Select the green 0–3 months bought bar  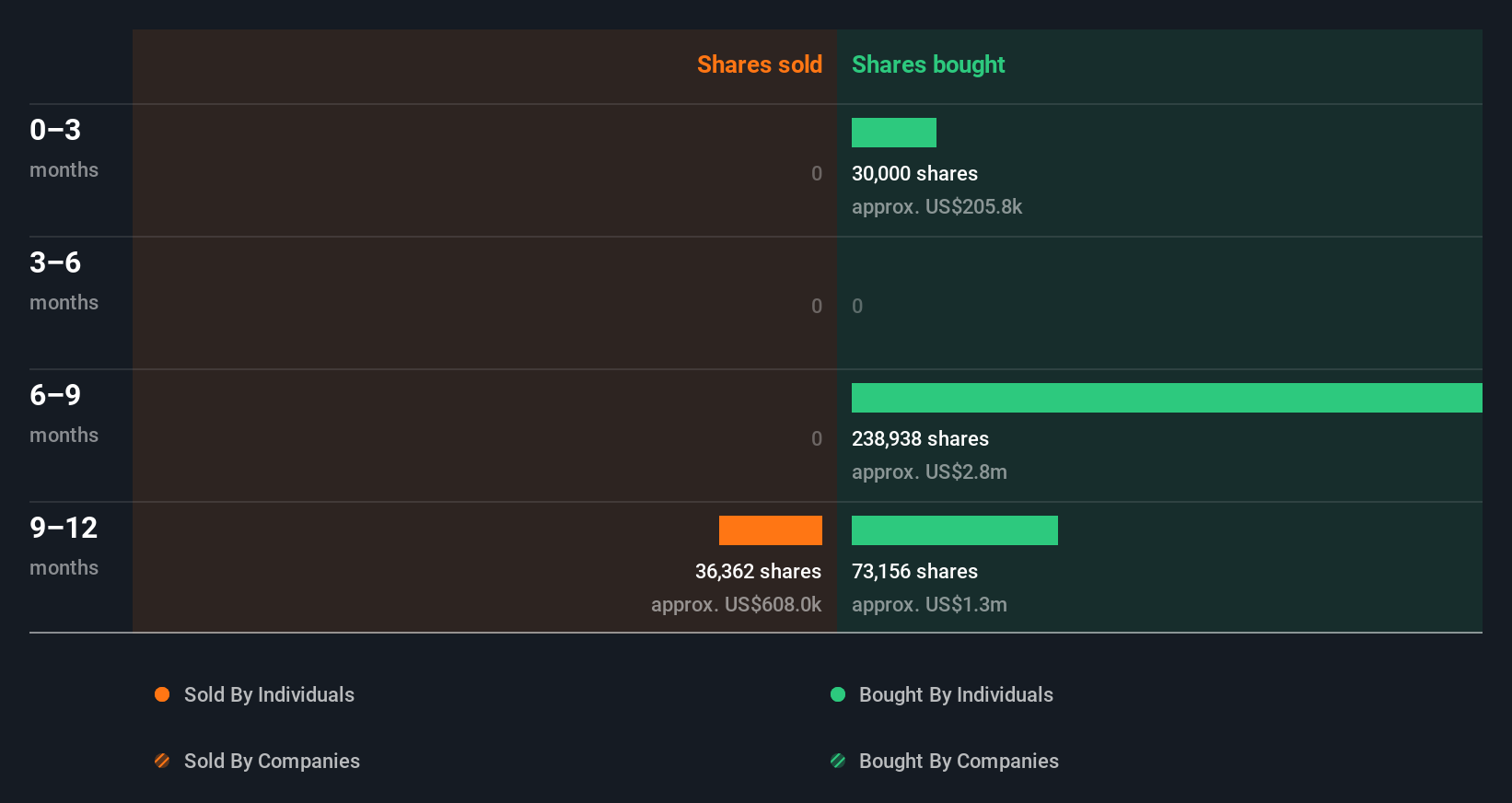[x=894, y=133]
